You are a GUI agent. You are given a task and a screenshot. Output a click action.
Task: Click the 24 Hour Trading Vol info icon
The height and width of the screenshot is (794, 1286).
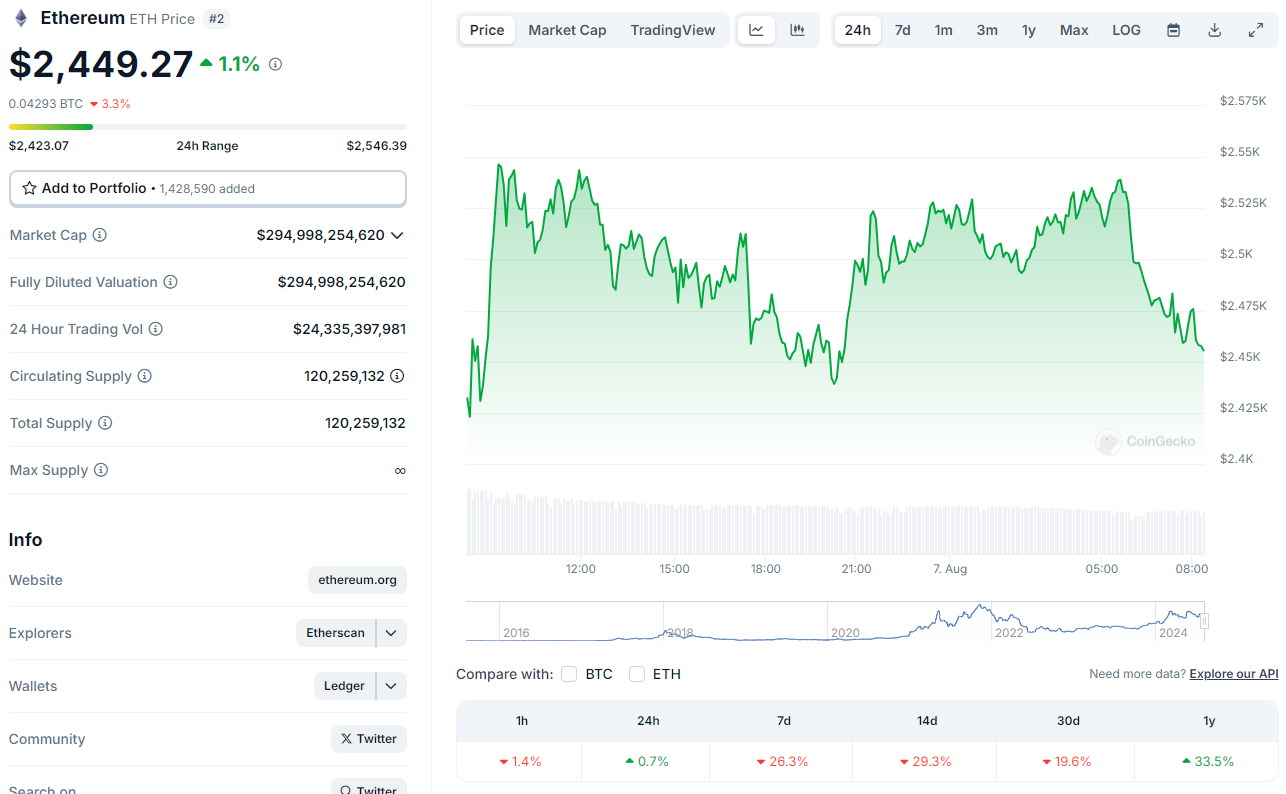click(x=155, y=329)
